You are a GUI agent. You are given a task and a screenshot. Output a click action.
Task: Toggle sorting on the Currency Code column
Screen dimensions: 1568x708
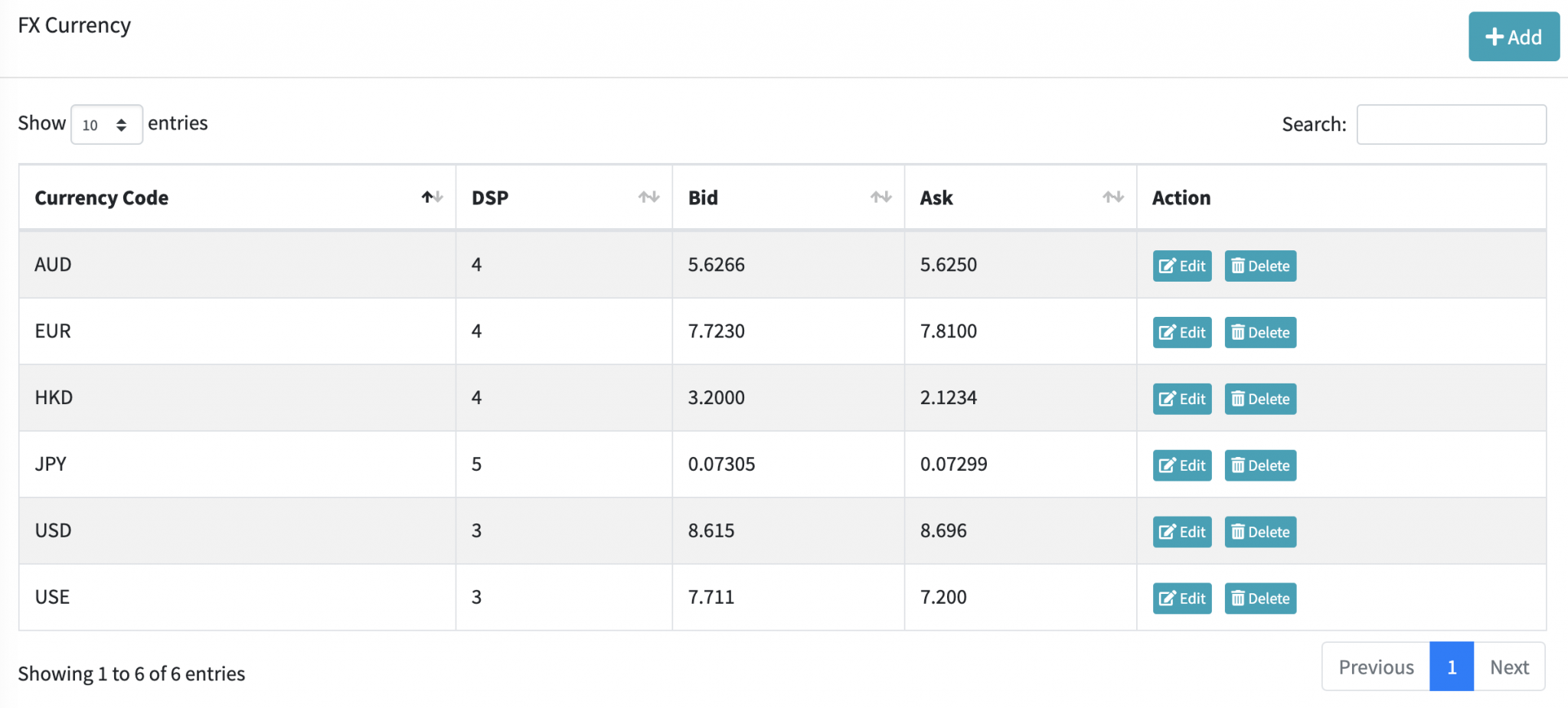431,197
